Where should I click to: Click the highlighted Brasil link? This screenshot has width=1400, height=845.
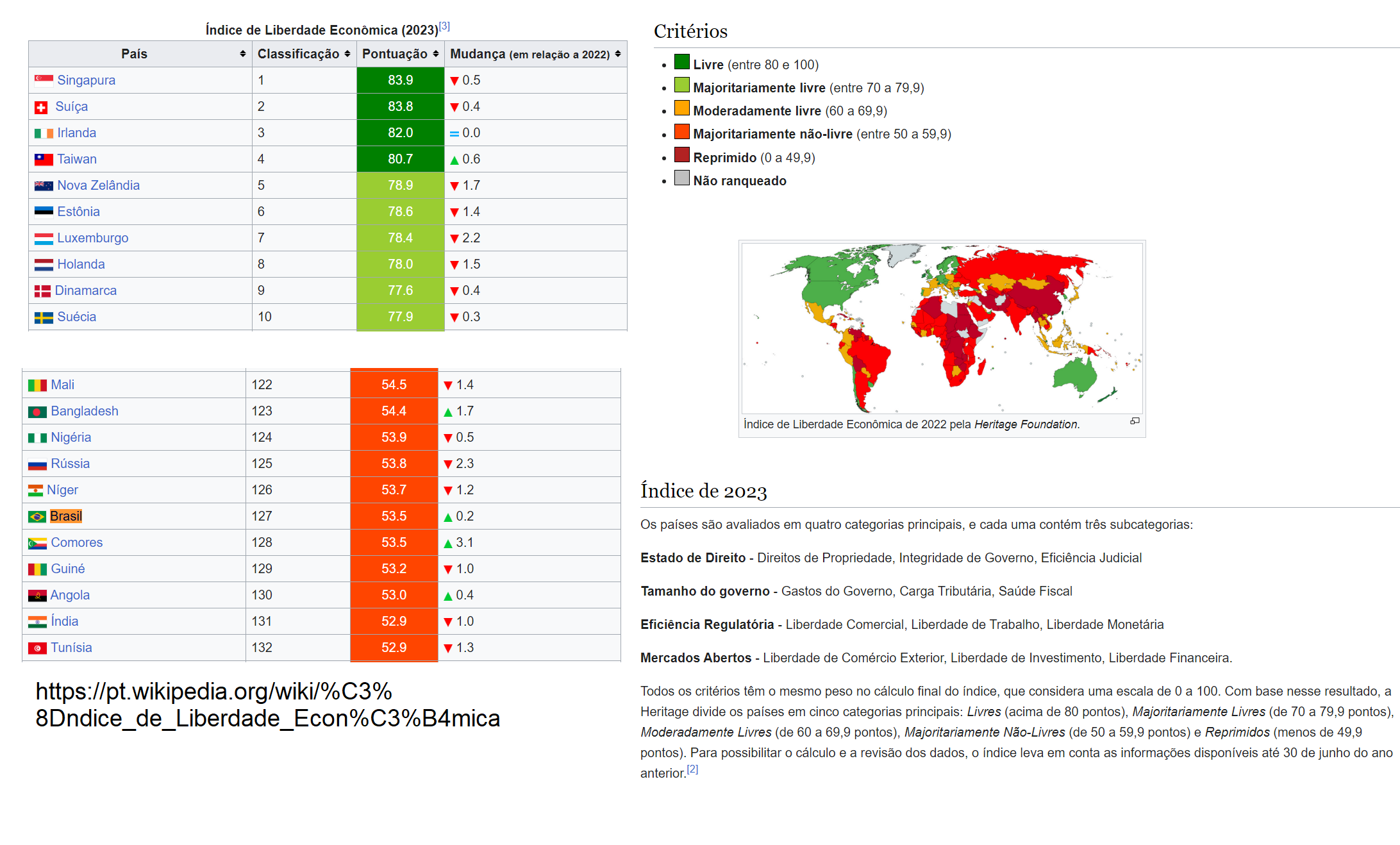66,516
